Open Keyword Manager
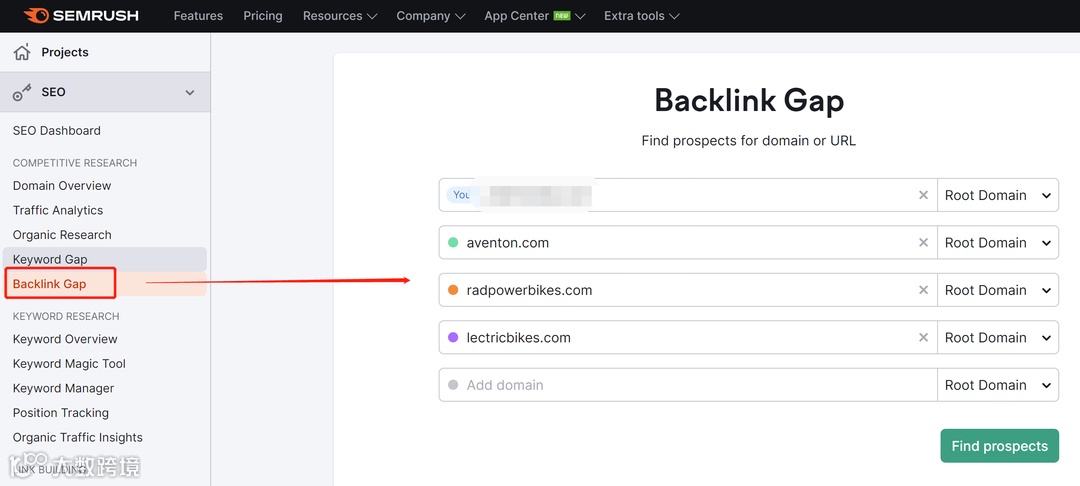Screen dimensions: 1080x486 point(63,388)
